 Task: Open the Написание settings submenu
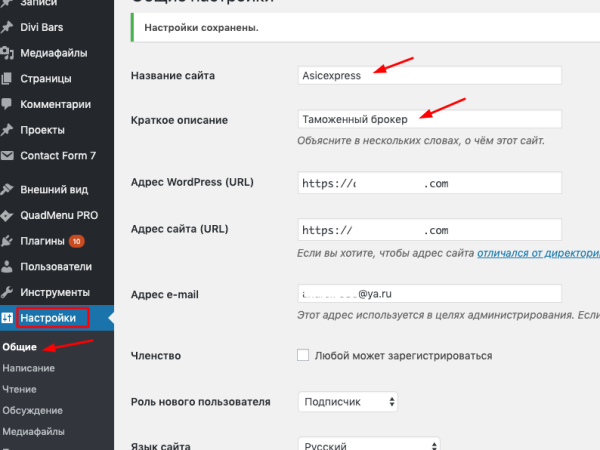(28, 368)
